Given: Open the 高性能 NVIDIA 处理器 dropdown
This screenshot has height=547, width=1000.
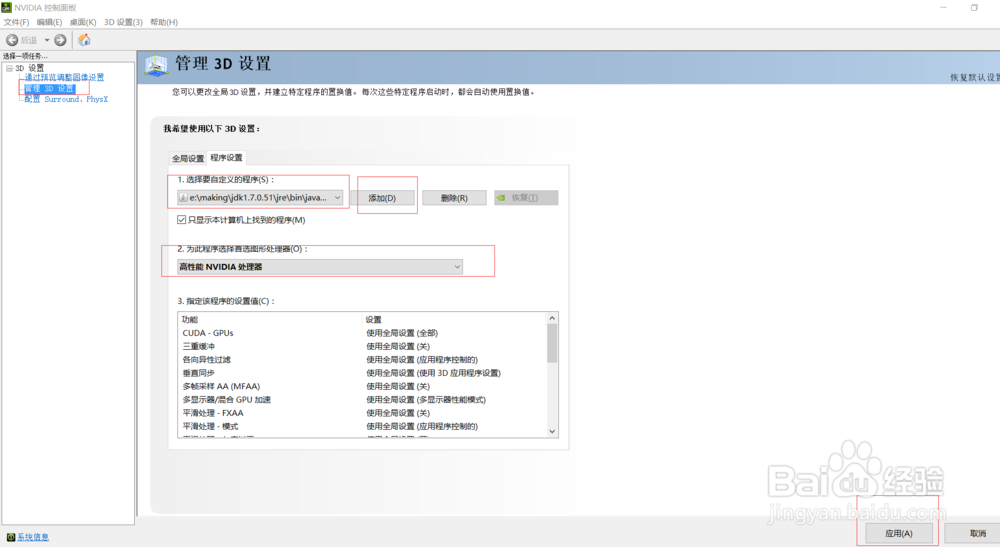Looking at the screenshot, I should point(320,266).
